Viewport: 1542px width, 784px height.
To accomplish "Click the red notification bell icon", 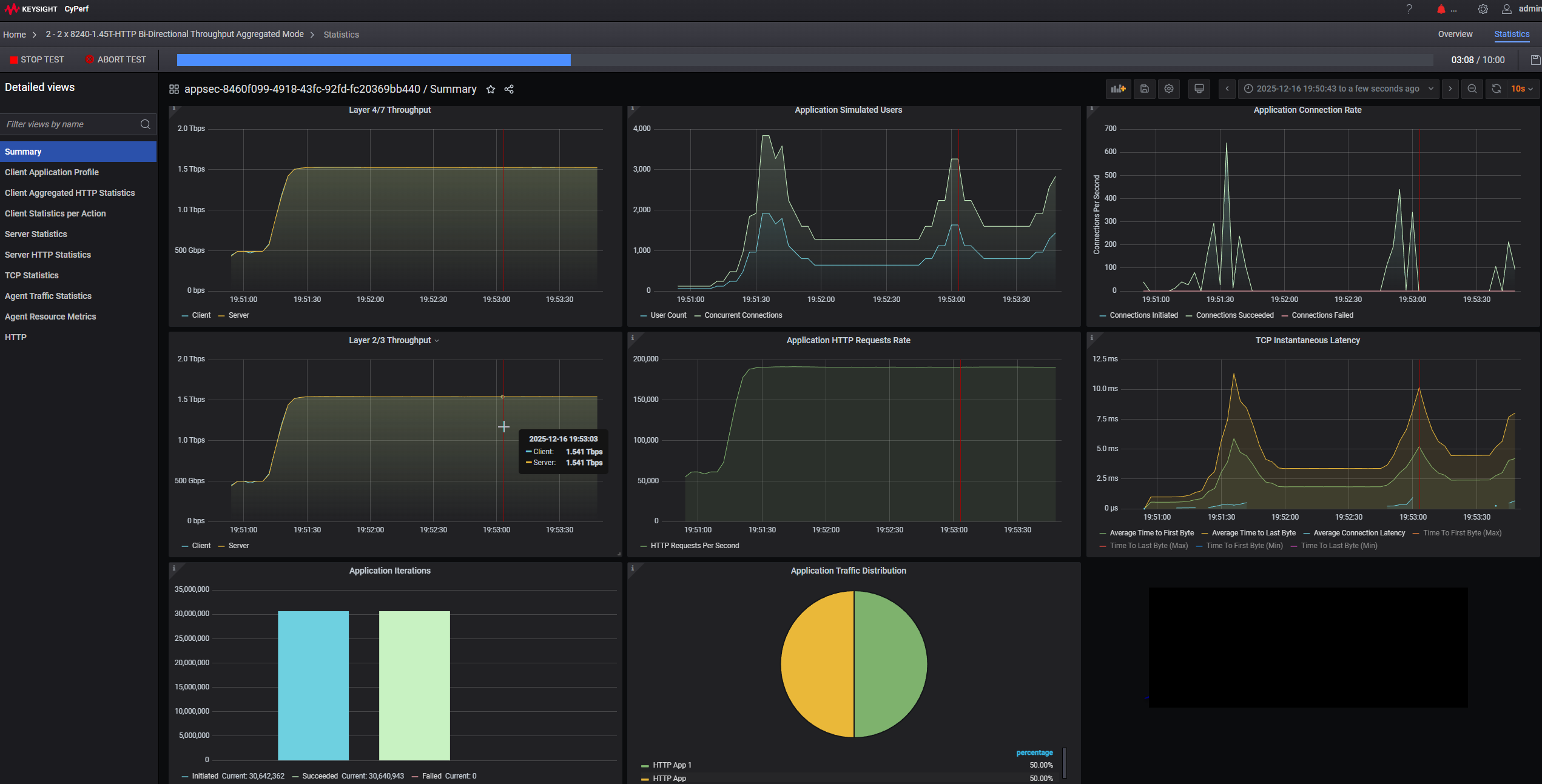I will point(1441,9).
